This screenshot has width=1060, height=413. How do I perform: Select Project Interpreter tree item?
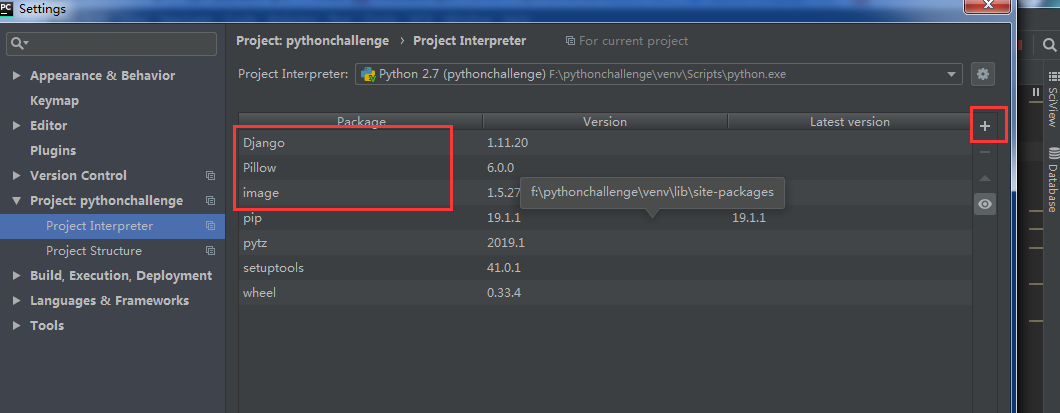99,226
